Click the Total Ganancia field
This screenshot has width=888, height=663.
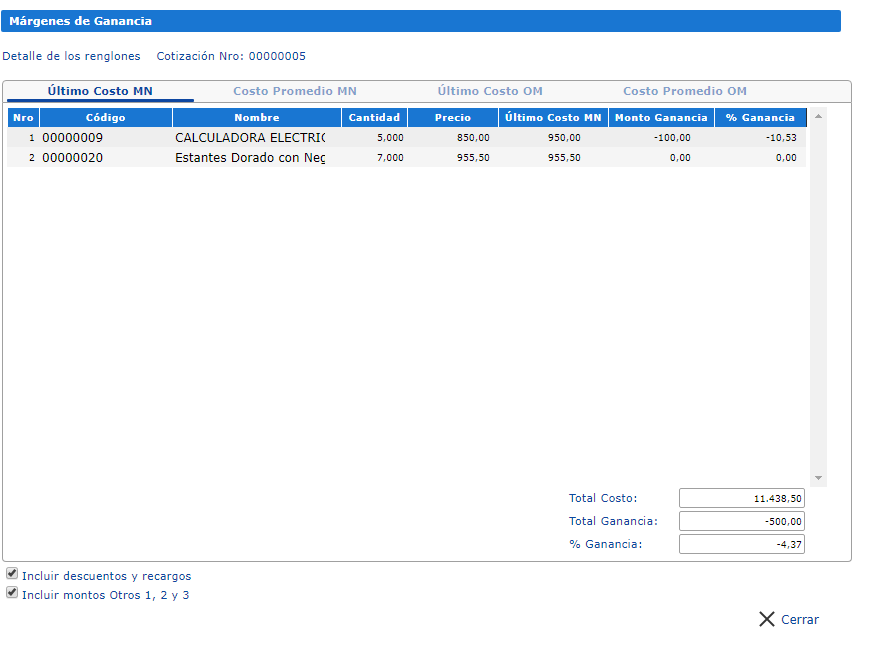pos(741,521)
